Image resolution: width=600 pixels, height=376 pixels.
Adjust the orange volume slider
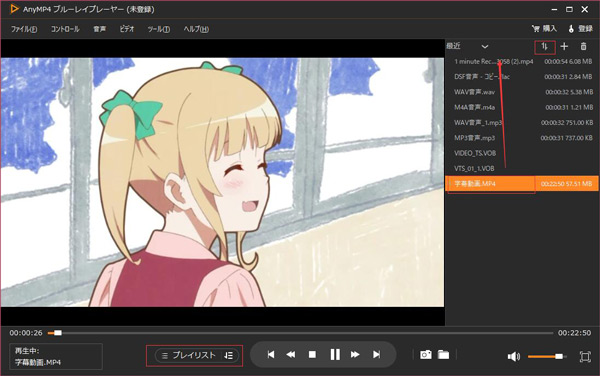pyautogui.click(x=546, y=356)
